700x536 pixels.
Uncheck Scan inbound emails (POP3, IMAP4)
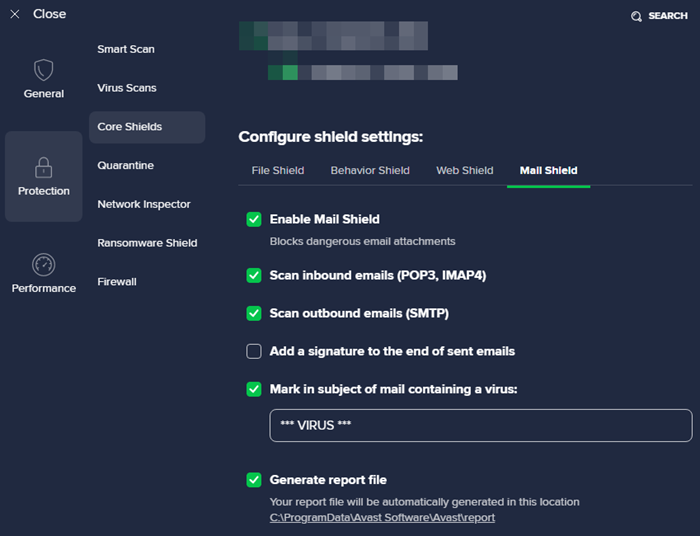(x=254, y=275)
